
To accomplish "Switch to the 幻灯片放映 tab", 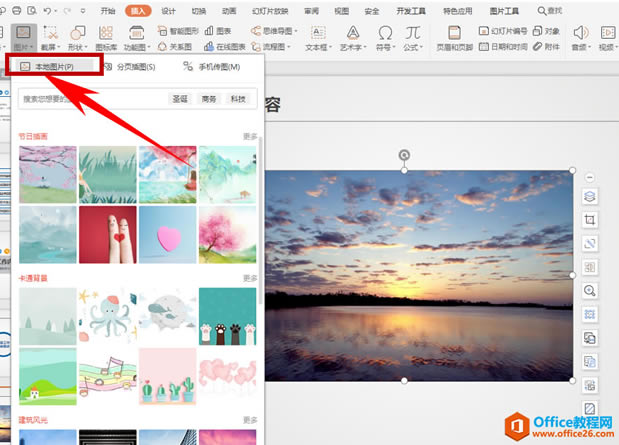I will coord(270,11).
